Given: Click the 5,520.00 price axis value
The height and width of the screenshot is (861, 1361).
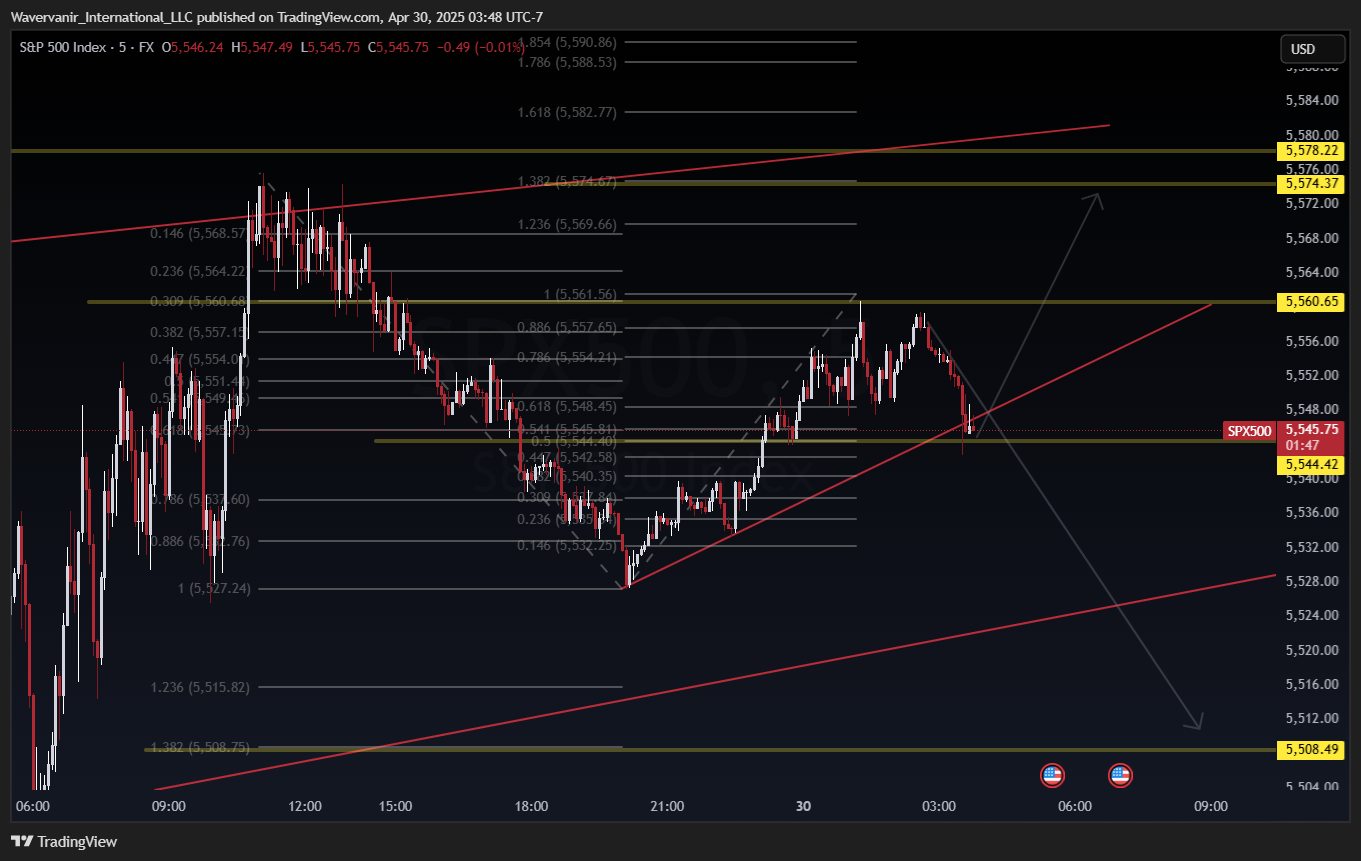Looking at the screenshot, I should pyautogui.click(x=1311, y=650).
